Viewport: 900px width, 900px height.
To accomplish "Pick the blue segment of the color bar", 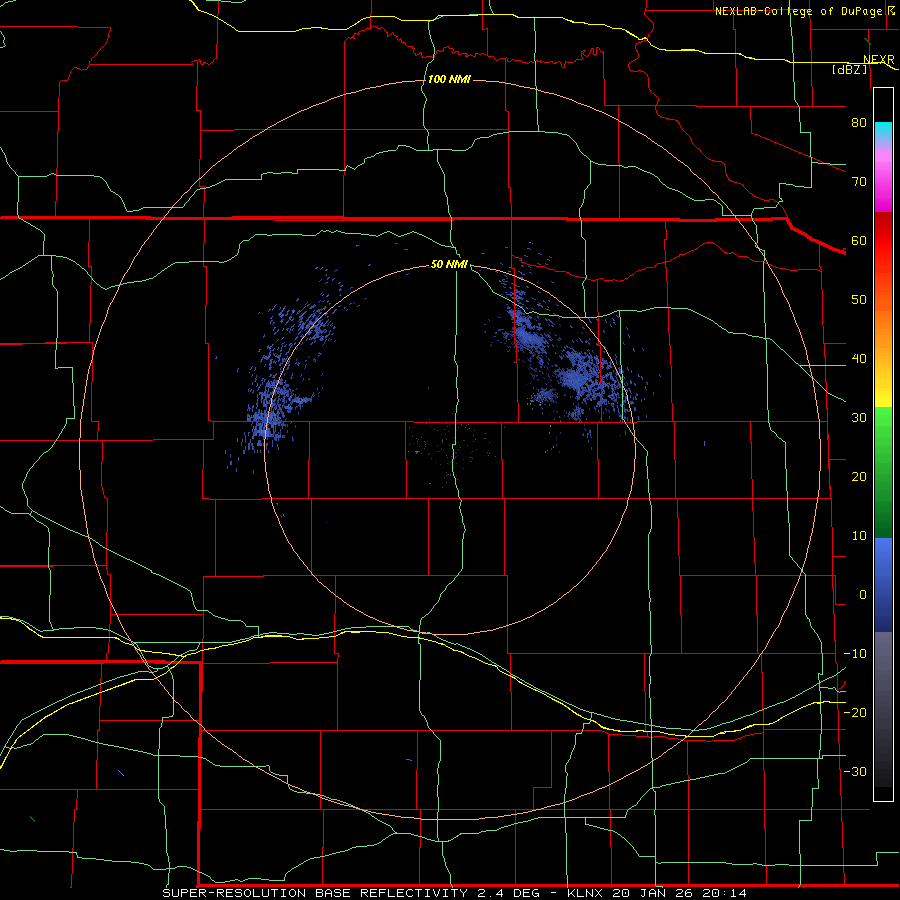I will click(883, 585).
